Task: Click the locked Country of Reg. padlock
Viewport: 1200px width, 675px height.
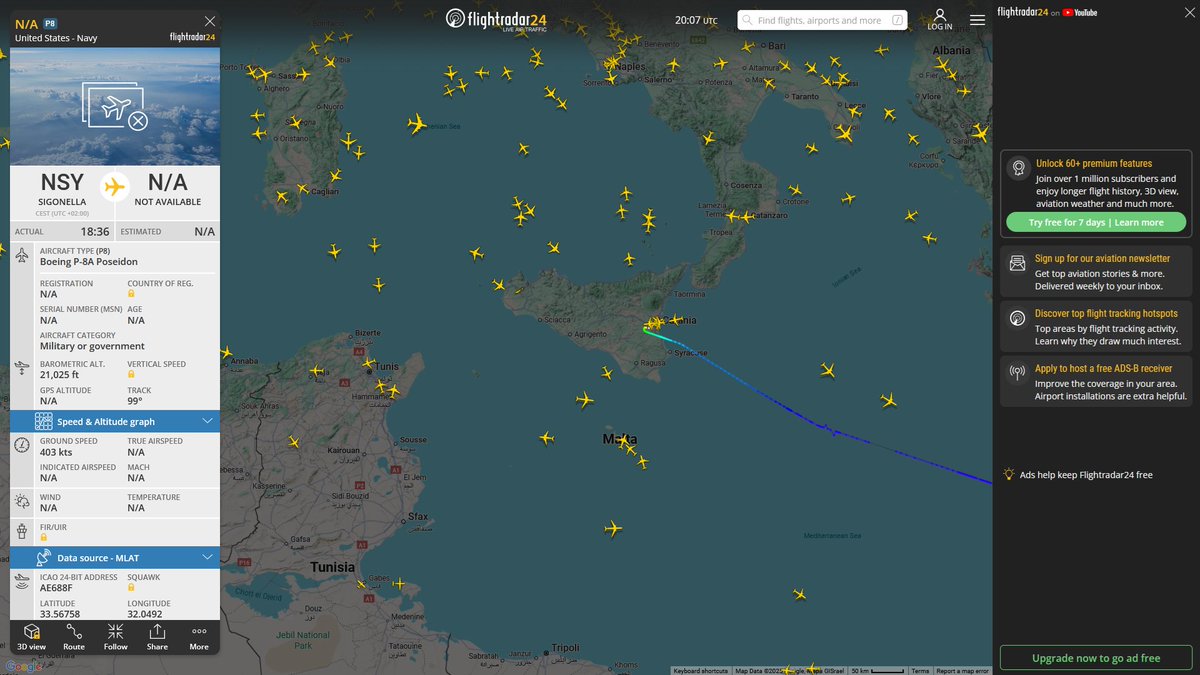Action: point(131,294)
